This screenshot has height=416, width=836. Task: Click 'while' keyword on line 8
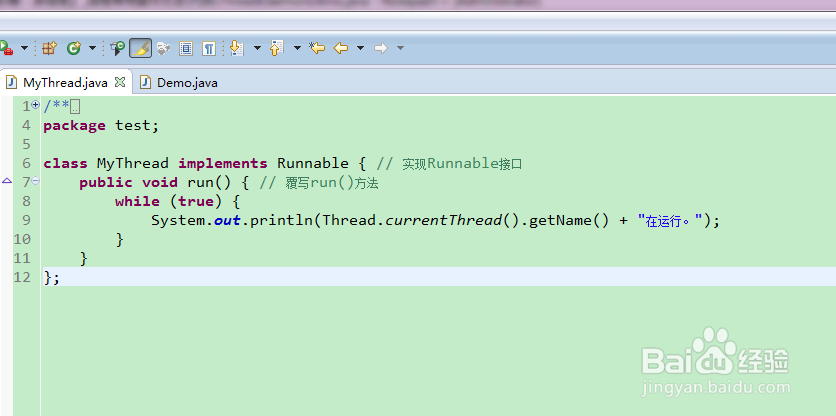point(138,202)
